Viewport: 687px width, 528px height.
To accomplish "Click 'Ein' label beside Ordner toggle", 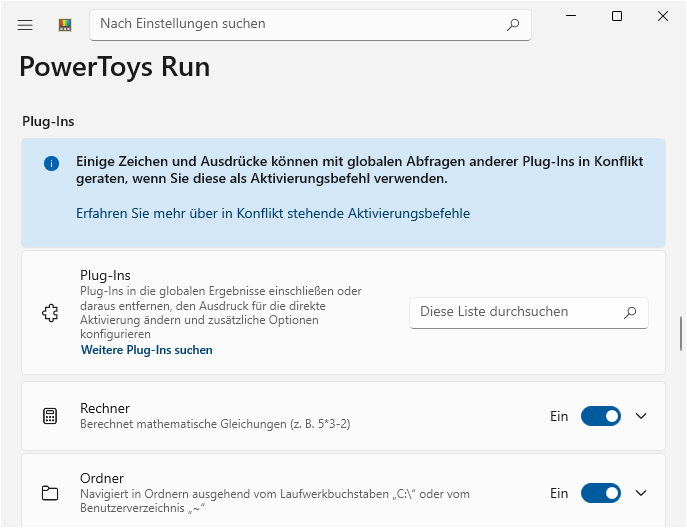I will pyautogui.click(x=559, y=493).
